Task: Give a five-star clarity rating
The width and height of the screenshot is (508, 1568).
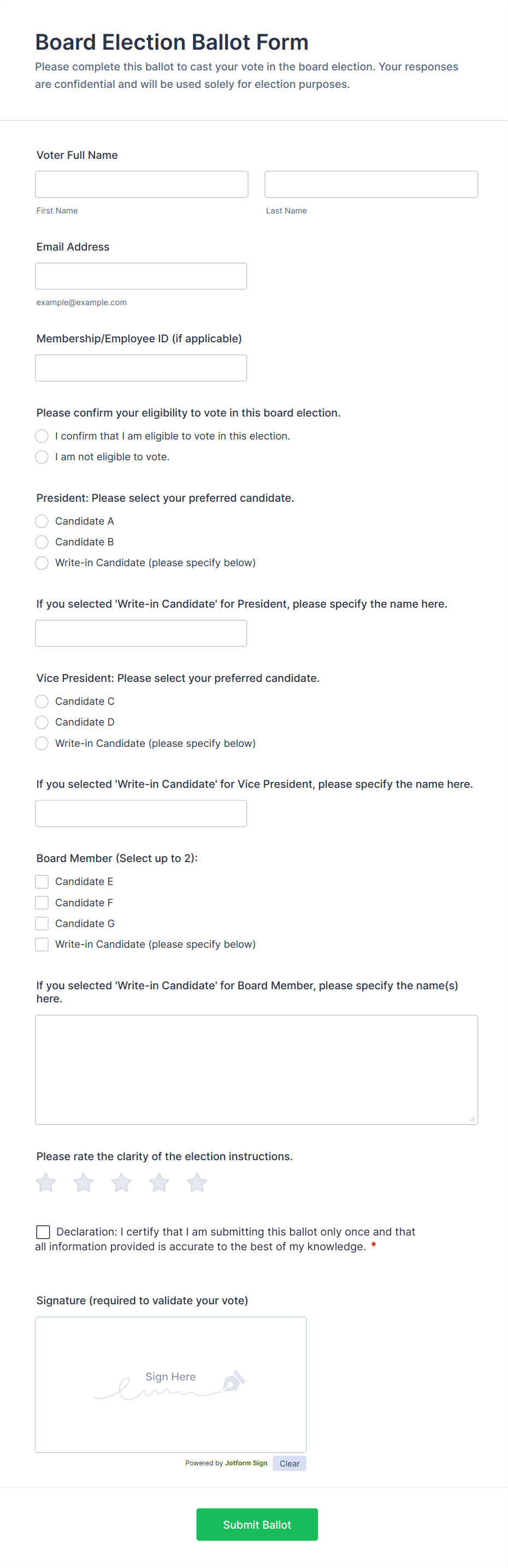Action: [197, 1183]
